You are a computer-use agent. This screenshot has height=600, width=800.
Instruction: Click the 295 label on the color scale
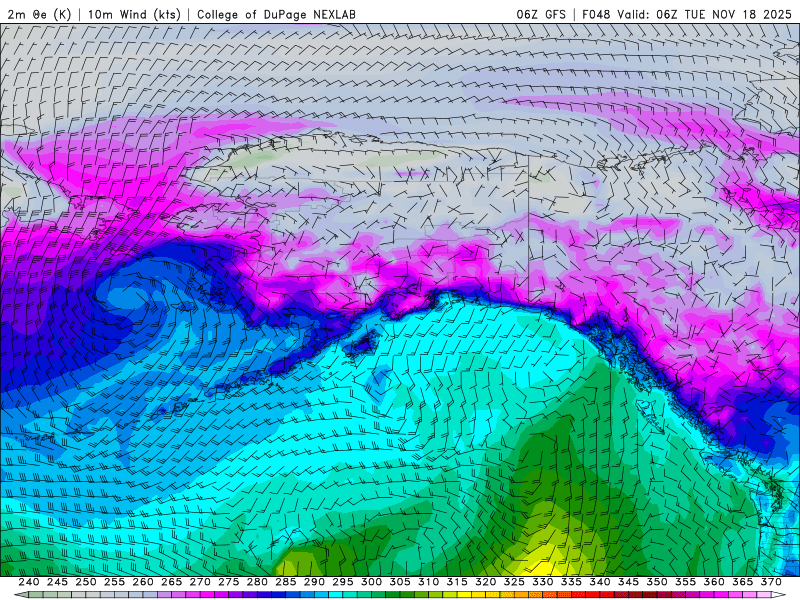click(x=343, y=582)
